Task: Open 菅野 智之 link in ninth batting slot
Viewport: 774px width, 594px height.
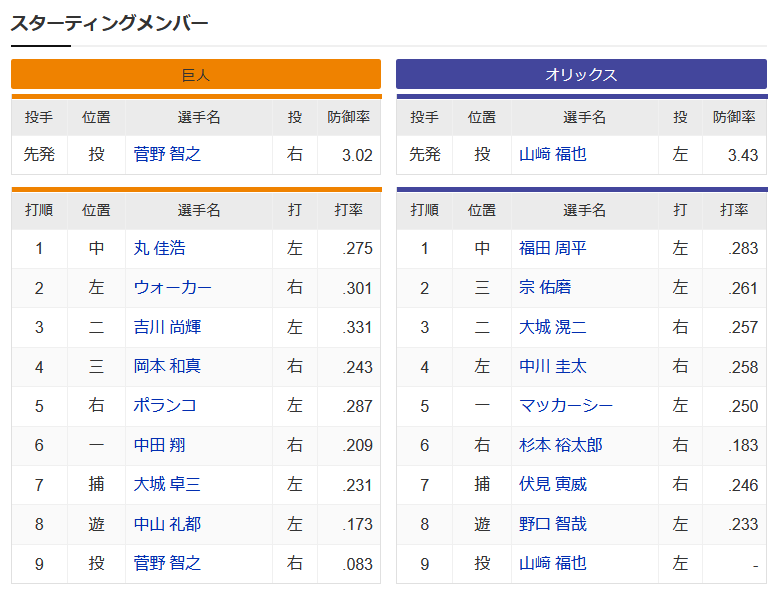Action: click(167, 563)
